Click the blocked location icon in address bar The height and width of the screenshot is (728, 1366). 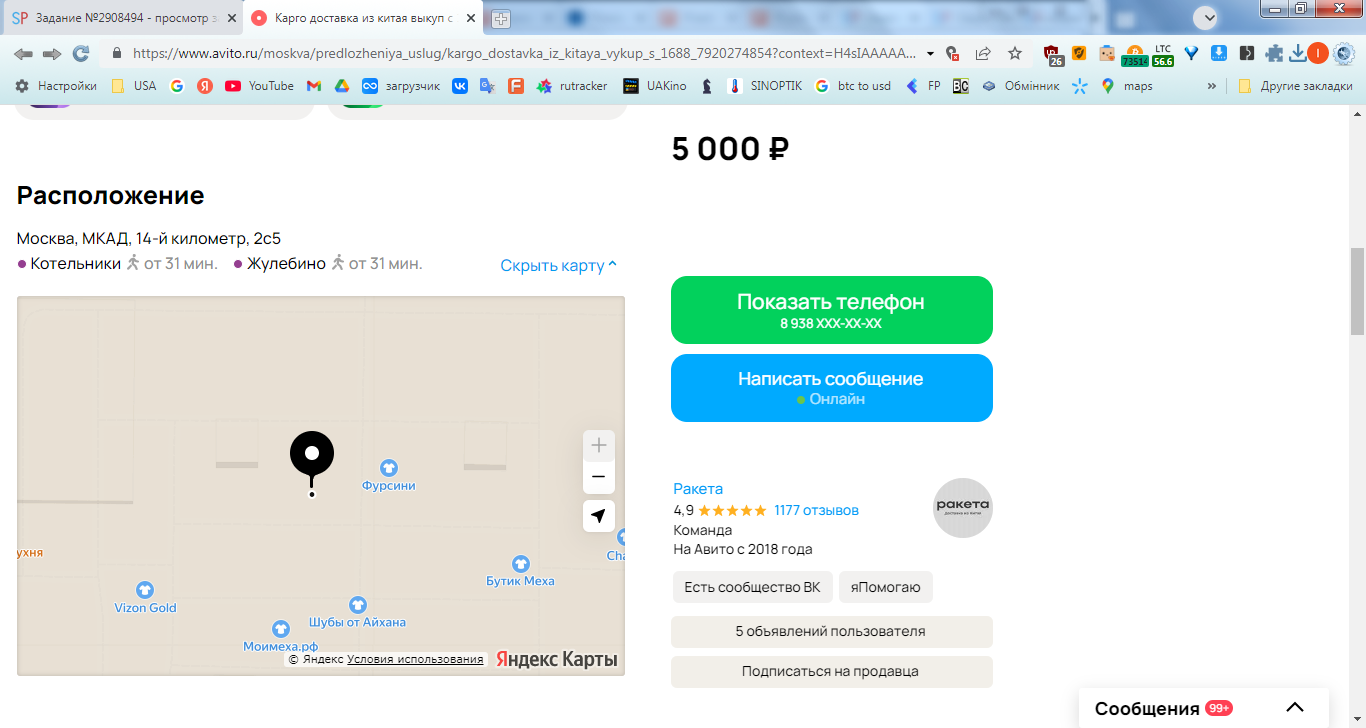click(953, 53)
